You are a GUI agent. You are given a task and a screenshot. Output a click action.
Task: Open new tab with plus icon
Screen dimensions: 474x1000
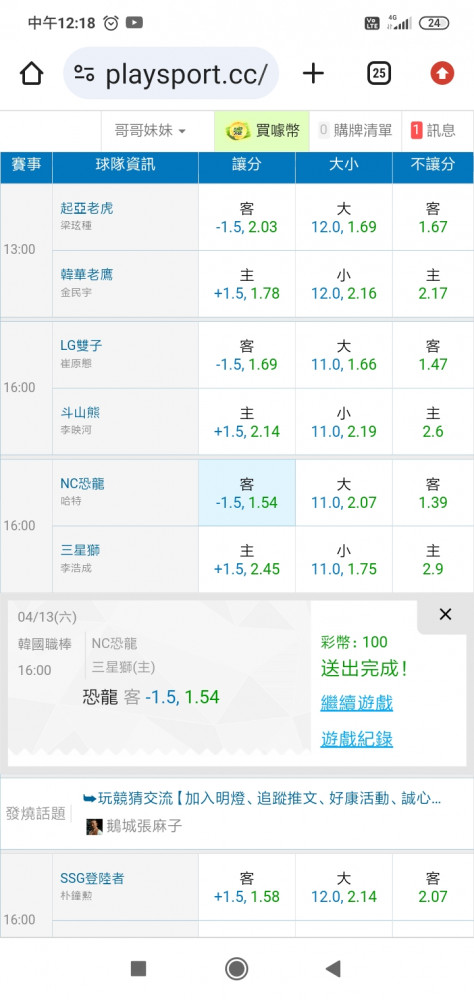click(313, 74)
